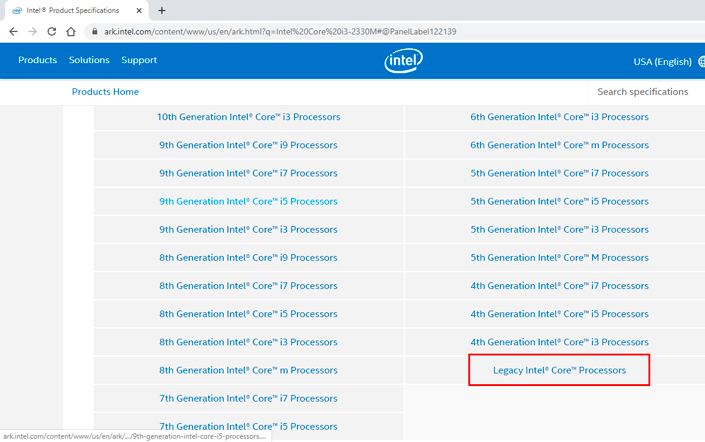Open 8th Generation Core i5 Processors
Viewport: 705px width, 442px height.
click(x=248, y=314)
